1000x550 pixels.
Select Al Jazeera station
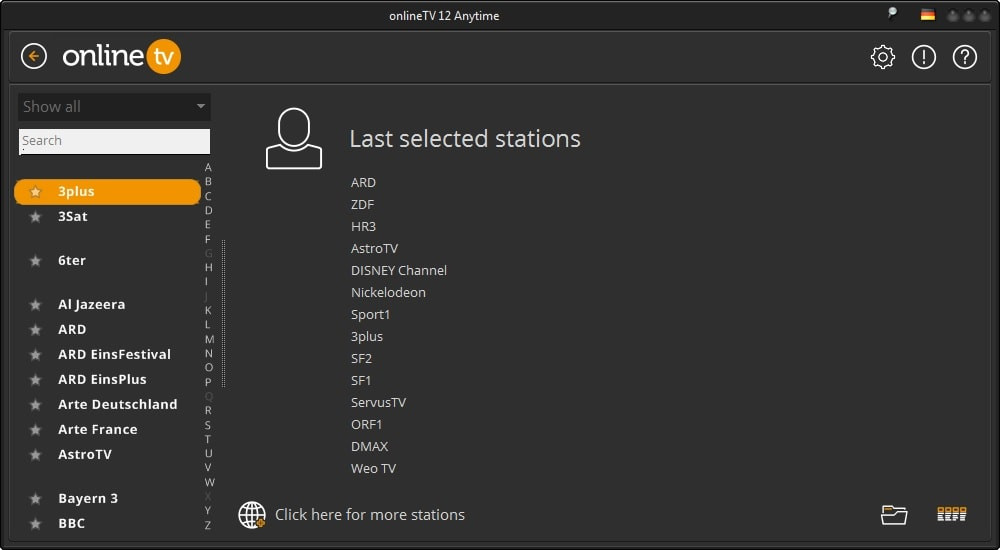pyautogui.click(x=91, y=304)
